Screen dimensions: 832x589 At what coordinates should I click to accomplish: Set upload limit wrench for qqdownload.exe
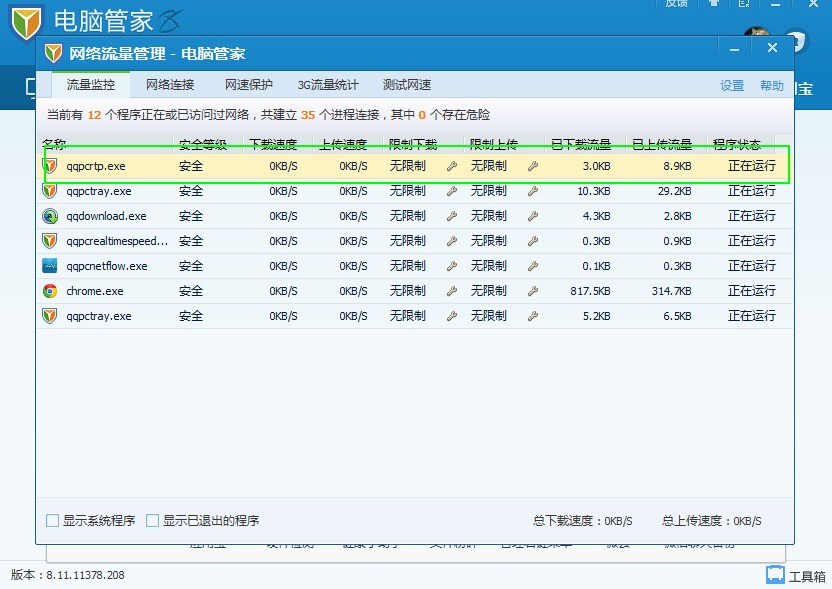(x=533, y=216)
